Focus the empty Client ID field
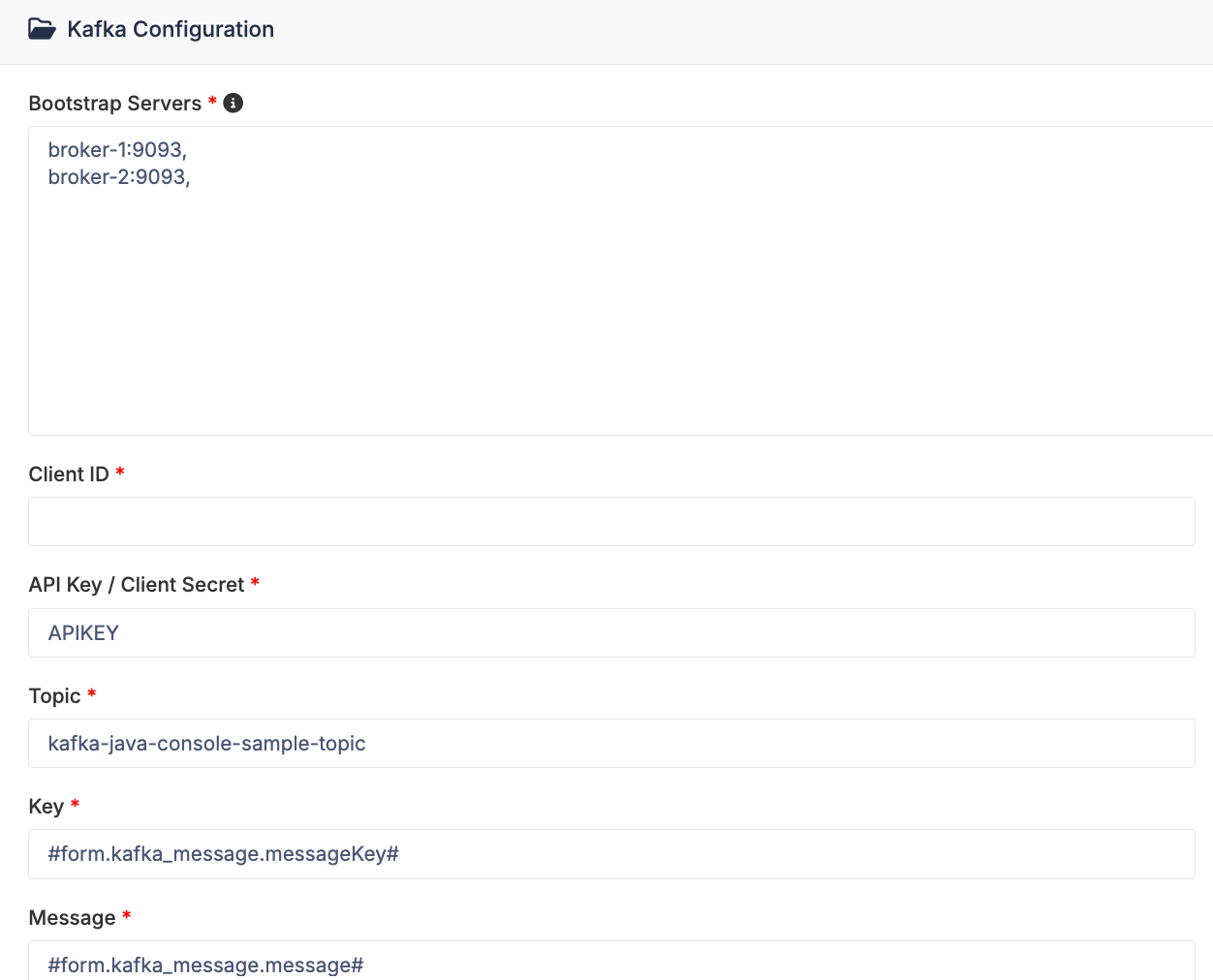Screen dimensions: 1213x980 [611, 522]
